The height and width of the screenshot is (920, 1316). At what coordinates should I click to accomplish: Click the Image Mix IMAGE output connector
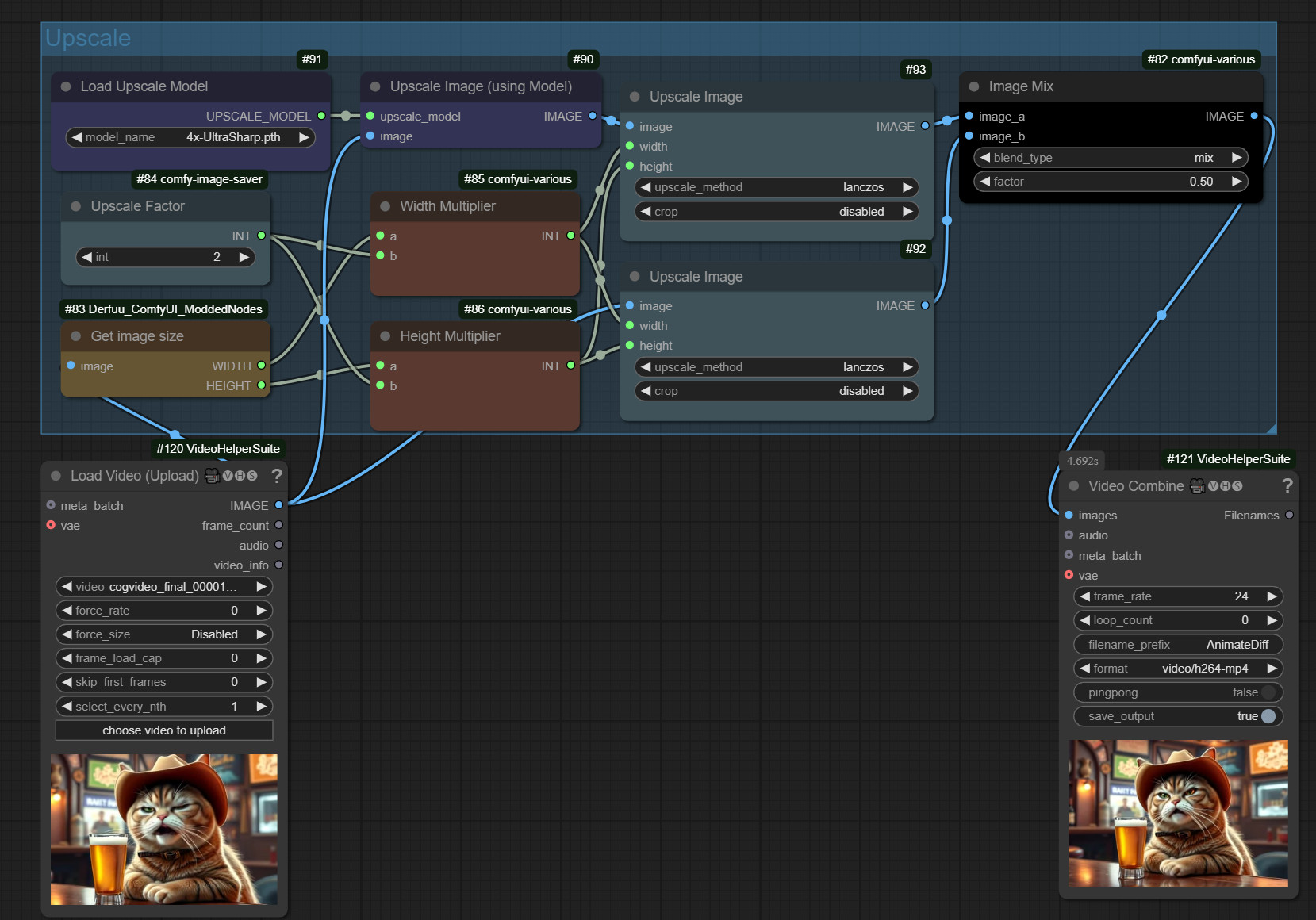click(1254, 116)
